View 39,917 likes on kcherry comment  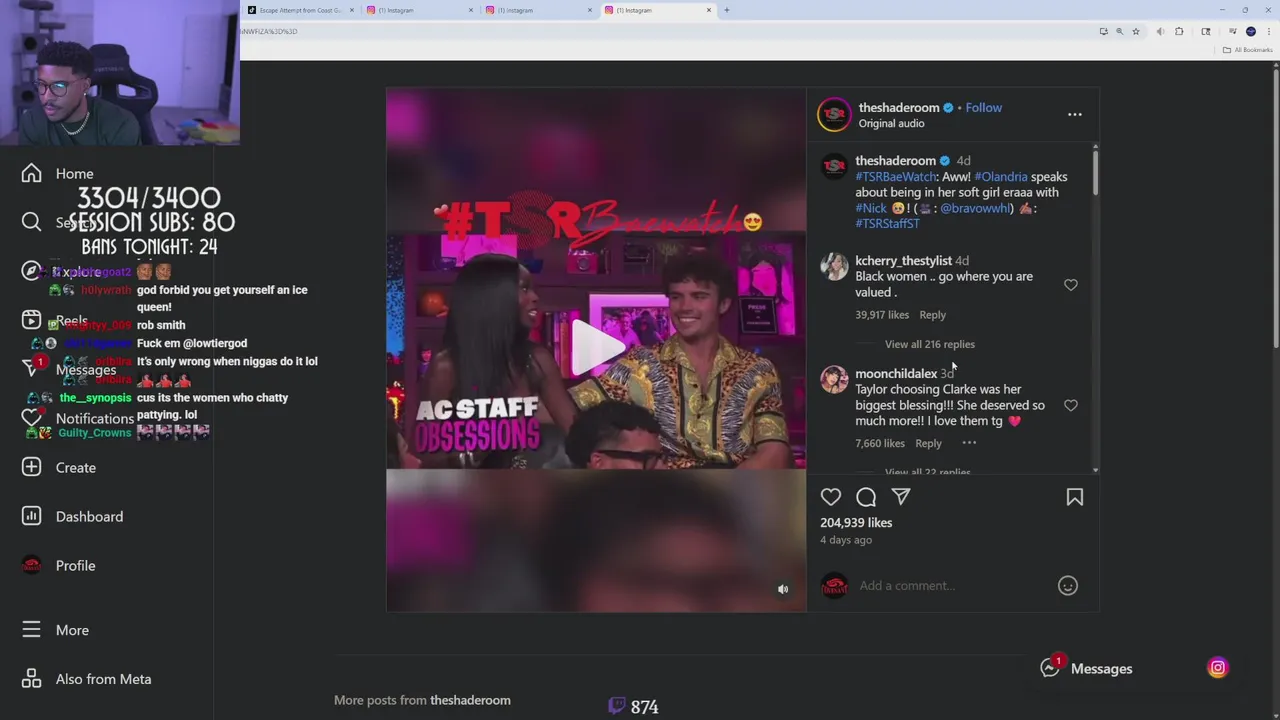882,315
